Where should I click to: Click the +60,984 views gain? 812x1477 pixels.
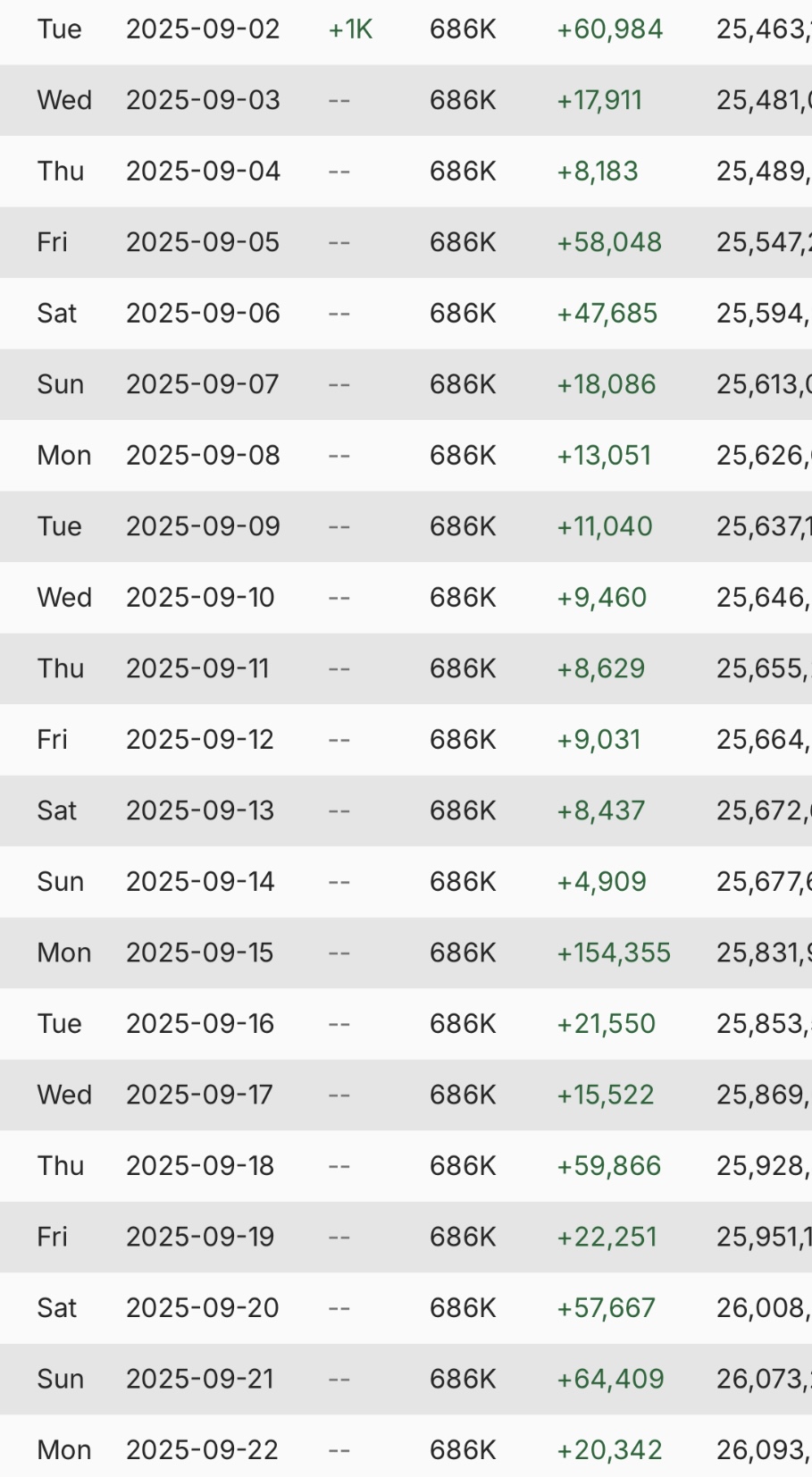[x=609, y=29]
